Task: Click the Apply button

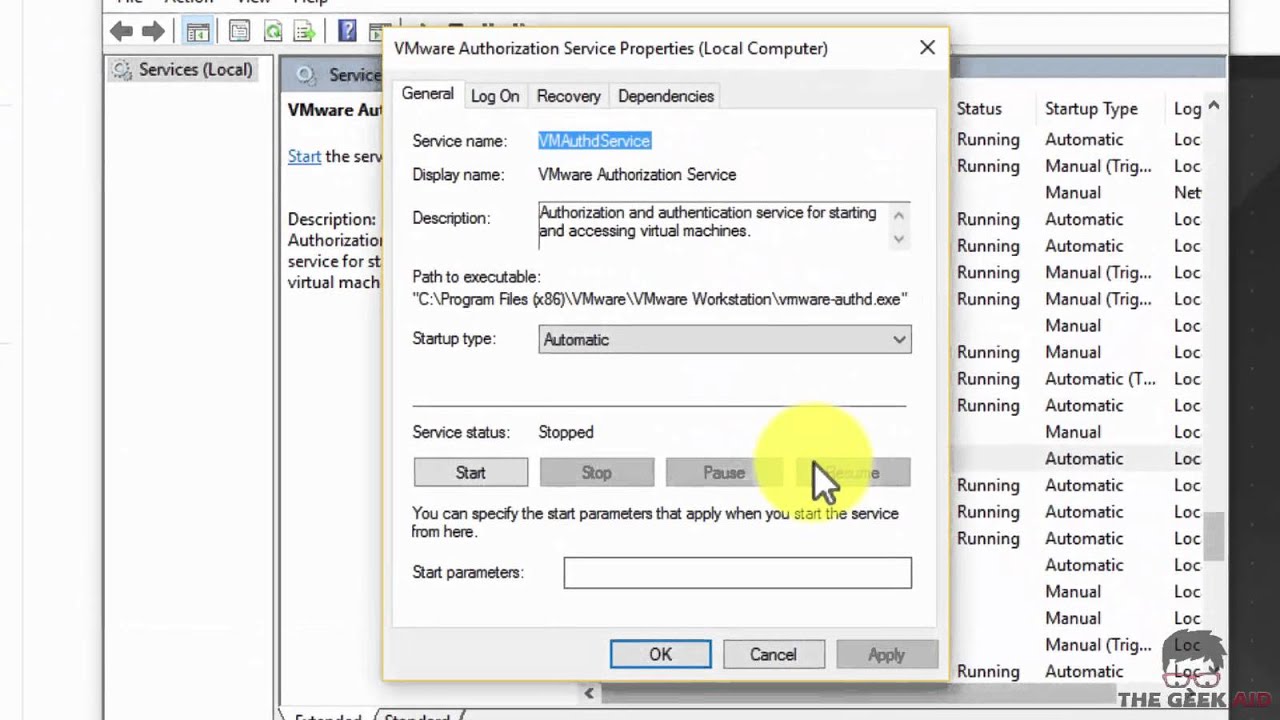Action: (x=887, y=655)
